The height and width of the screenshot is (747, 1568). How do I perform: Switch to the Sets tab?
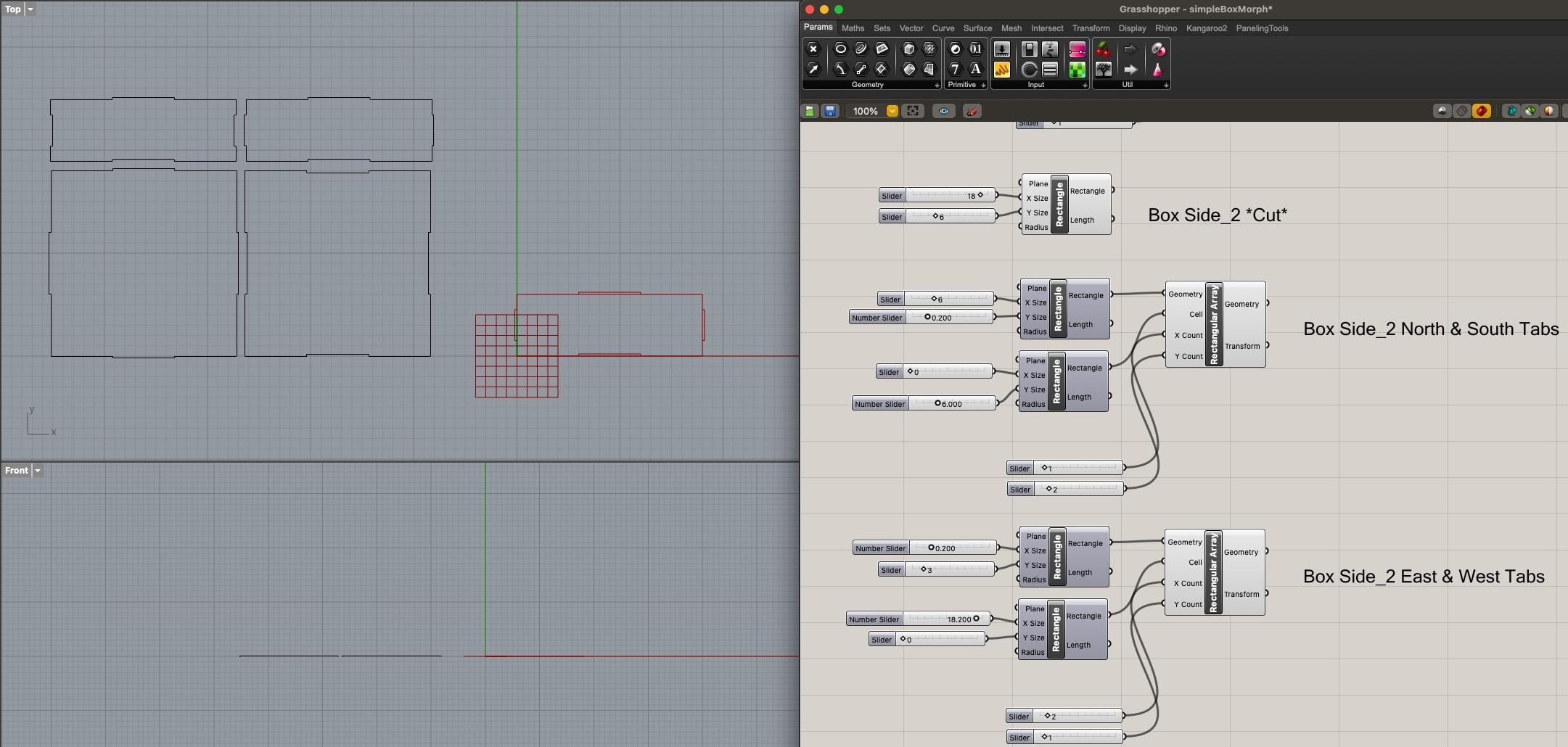882,28
